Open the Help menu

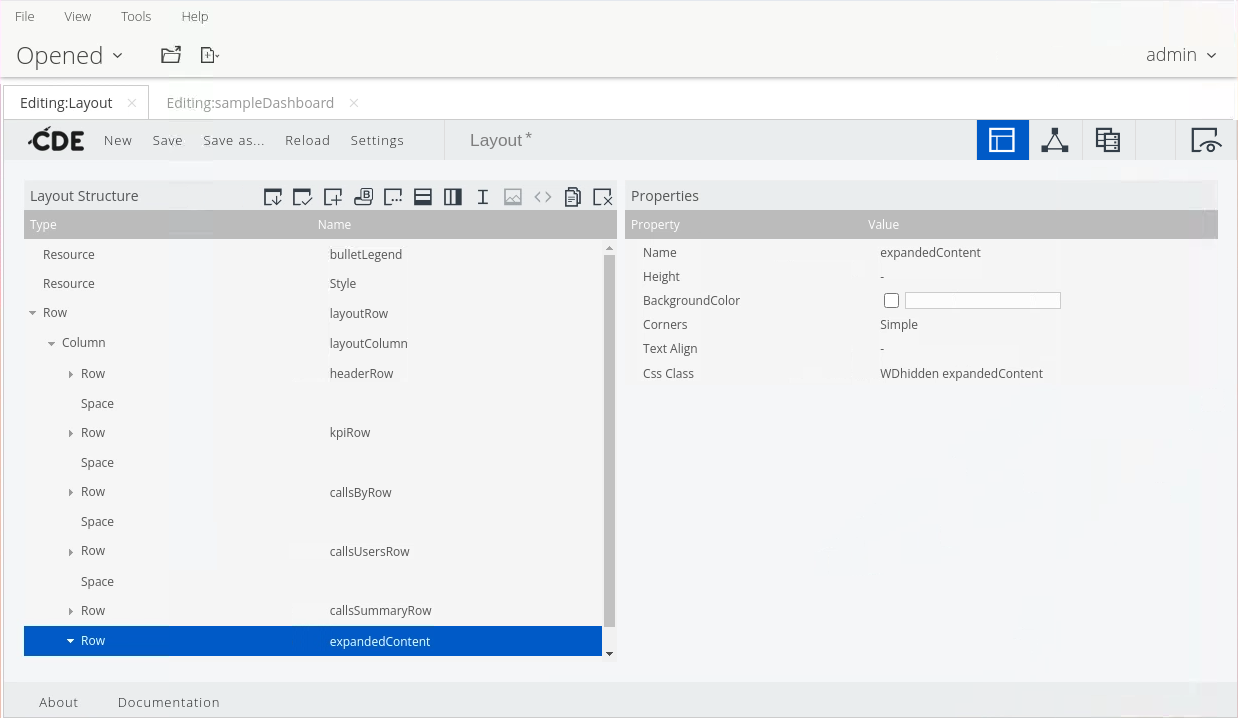point(195,16)
